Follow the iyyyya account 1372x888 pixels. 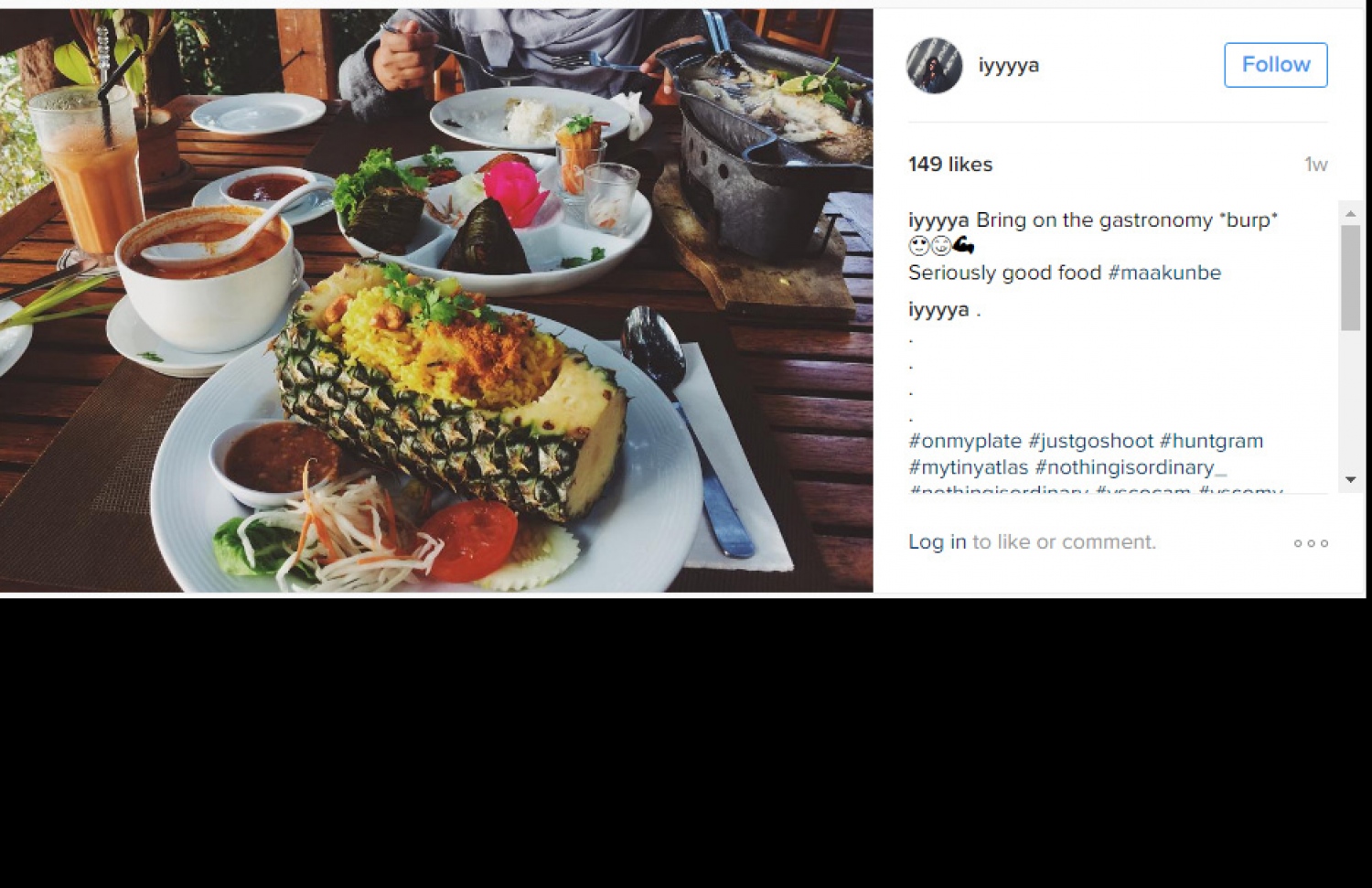point(1275,65)
